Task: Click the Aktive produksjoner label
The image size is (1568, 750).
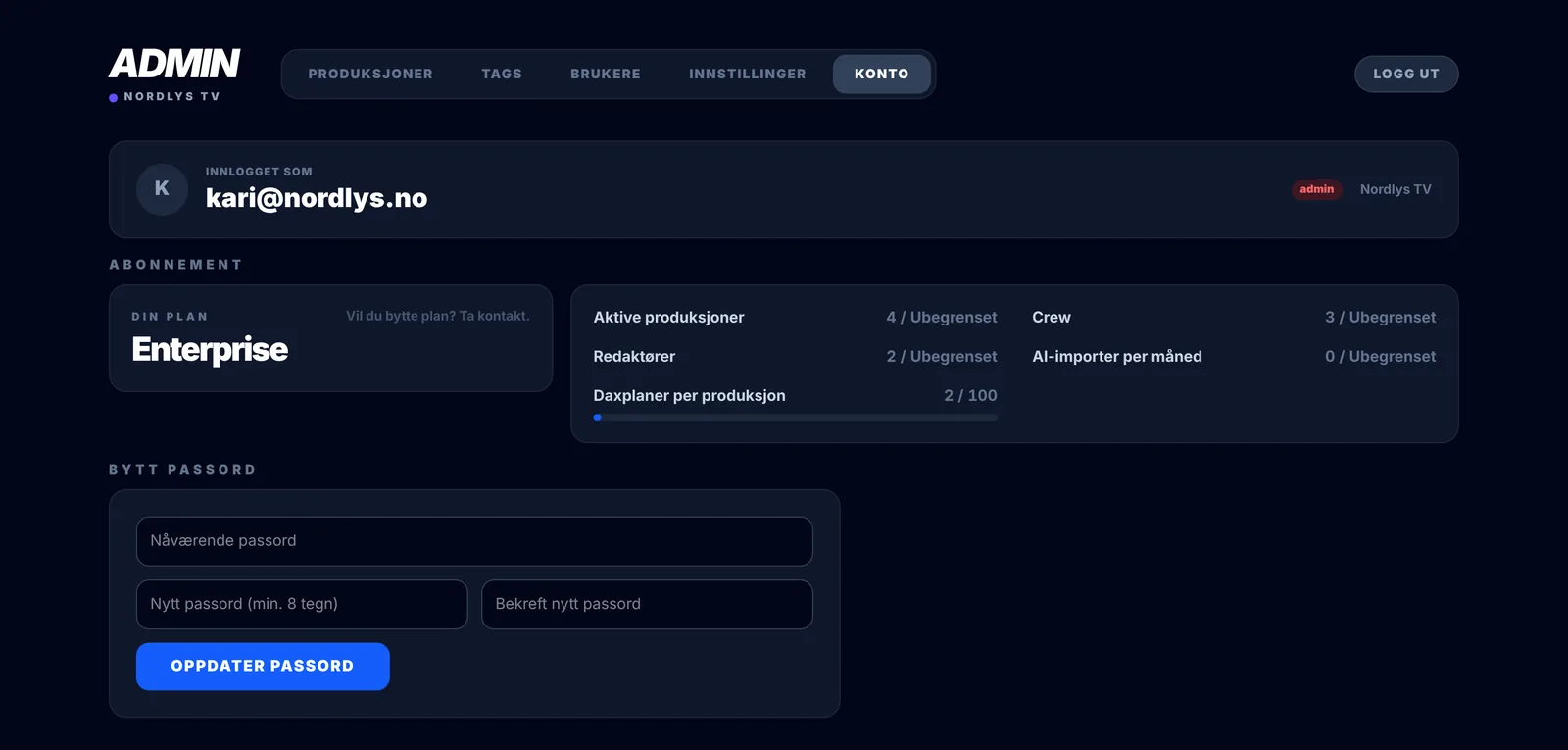Action: click(x=668, y=318)
